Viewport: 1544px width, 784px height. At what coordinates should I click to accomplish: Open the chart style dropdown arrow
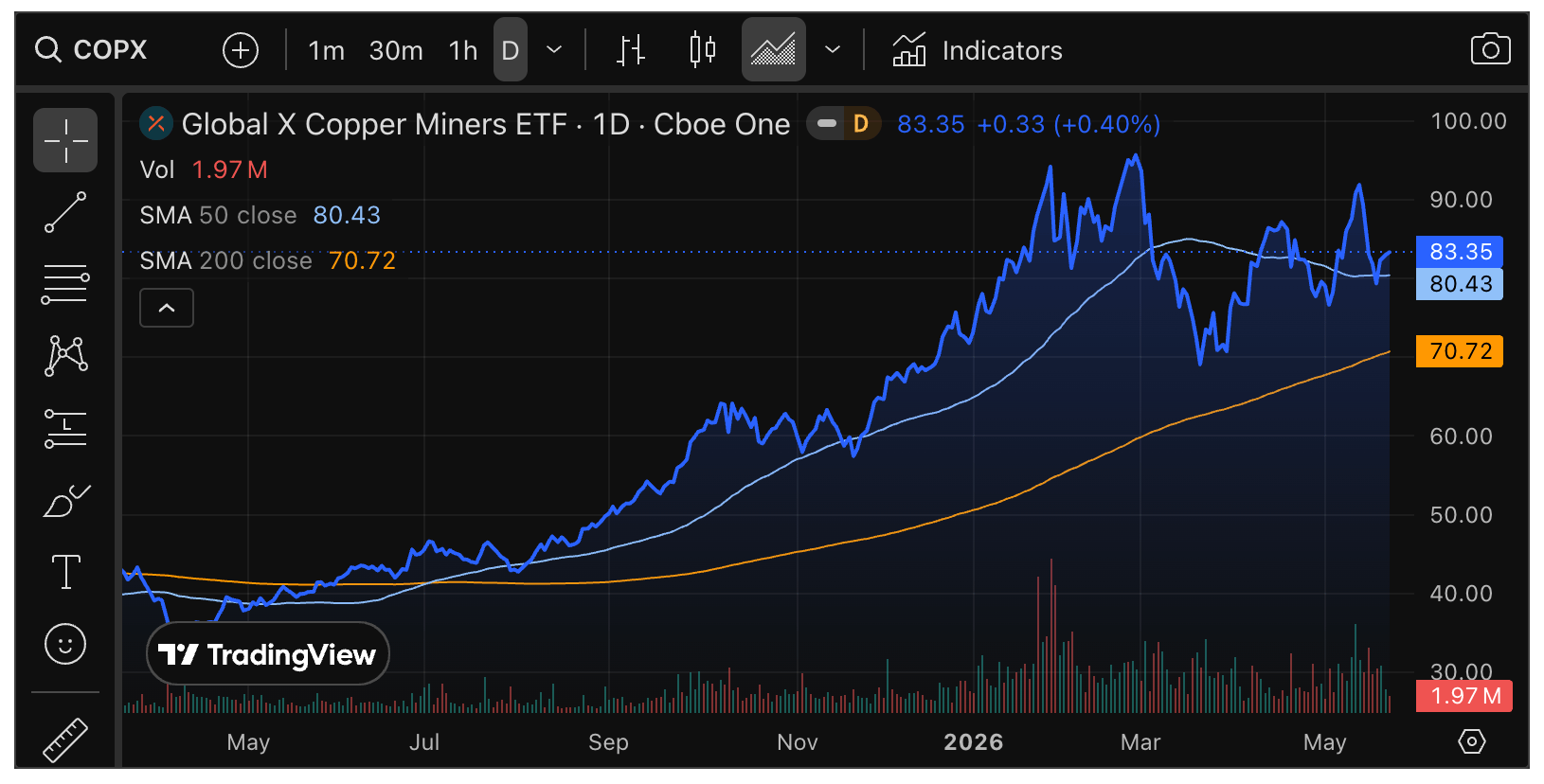(833, 50)
